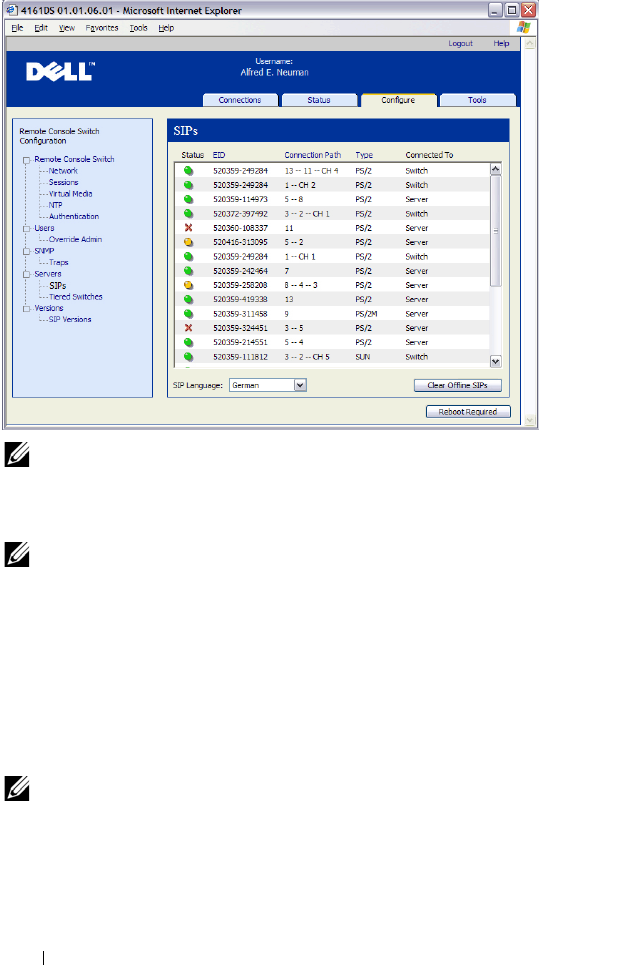Click green status icon for EID 520359-311458
This screenshot has width=641, height=965.
(x=189, y=314)
